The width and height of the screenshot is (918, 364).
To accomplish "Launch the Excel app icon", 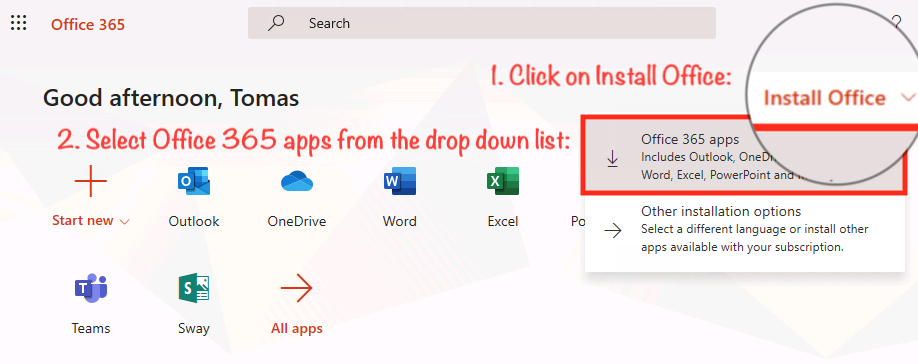I will coord(503,181).
